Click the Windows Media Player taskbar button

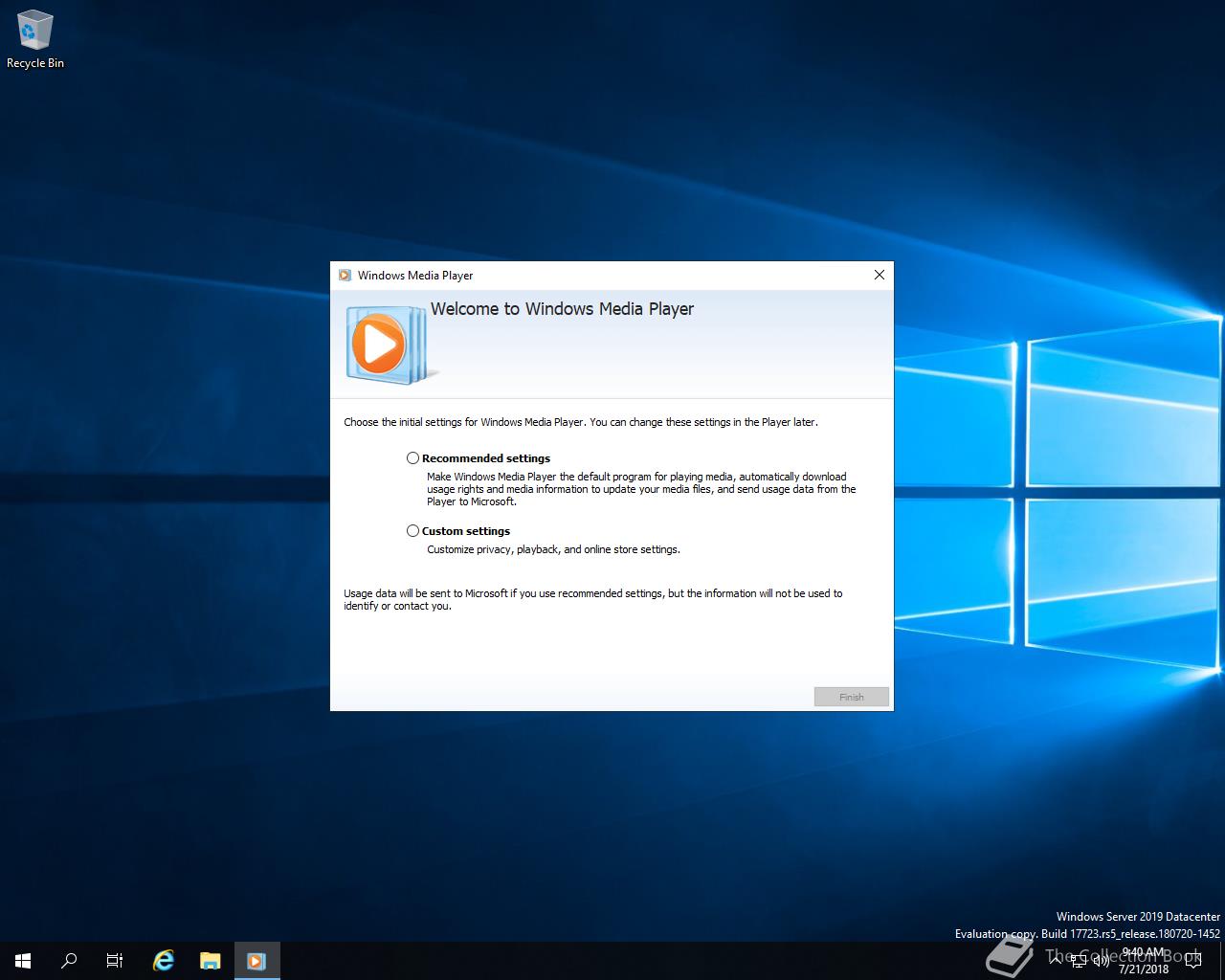256,961
